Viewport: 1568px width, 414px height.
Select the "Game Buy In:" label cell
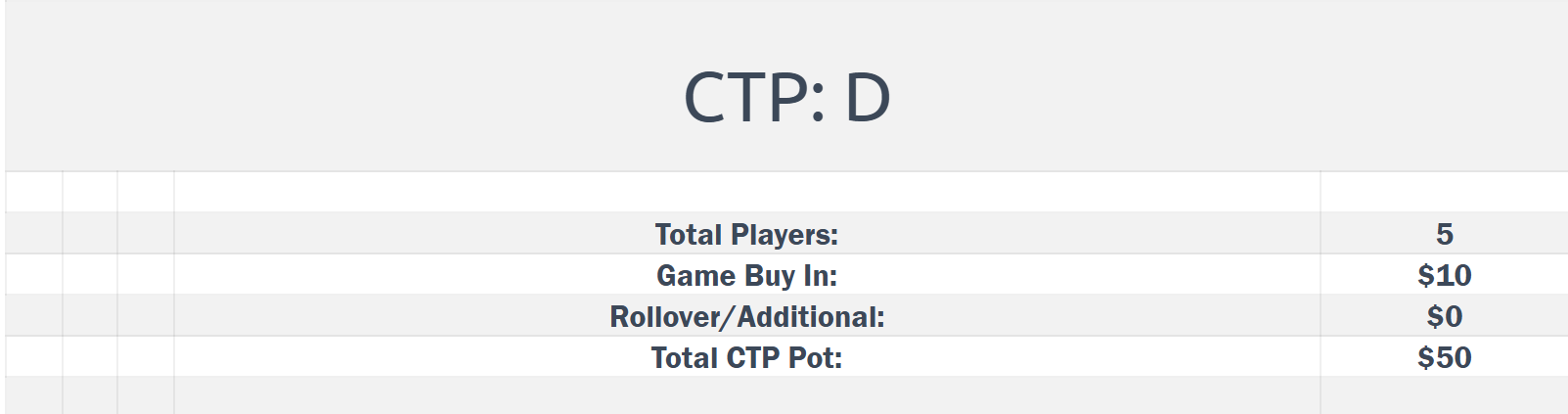click(x=746, y=275)
